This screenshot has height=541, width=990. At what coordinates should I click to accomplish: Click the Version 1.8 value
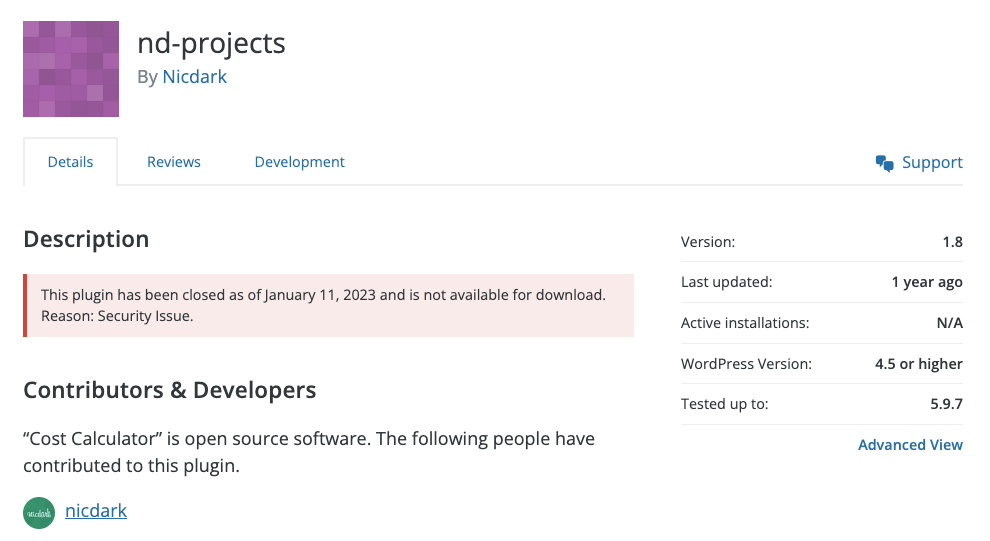[952, 242]
